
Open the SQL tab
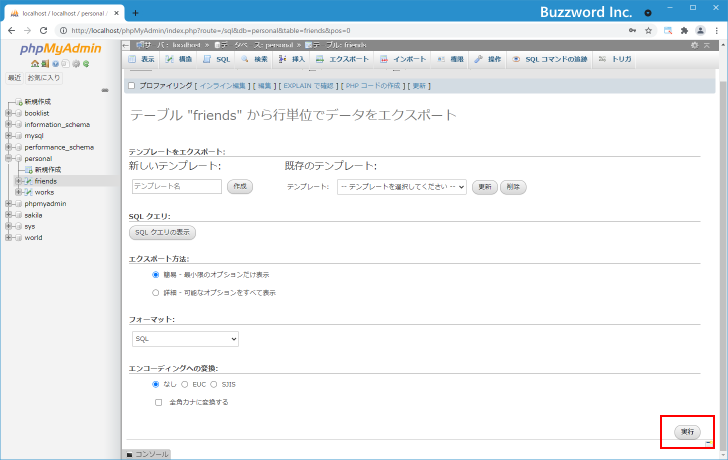coord(217,59)
